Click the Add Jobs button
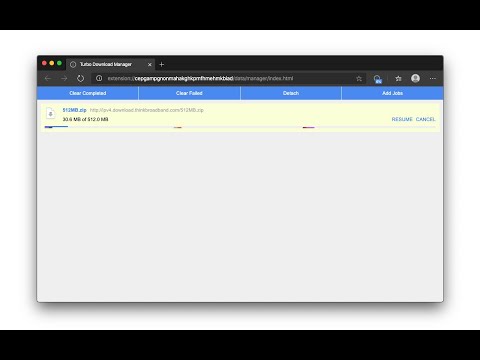Image resolution: width=480 pixels, height=360 pixels. pos(392,93)
